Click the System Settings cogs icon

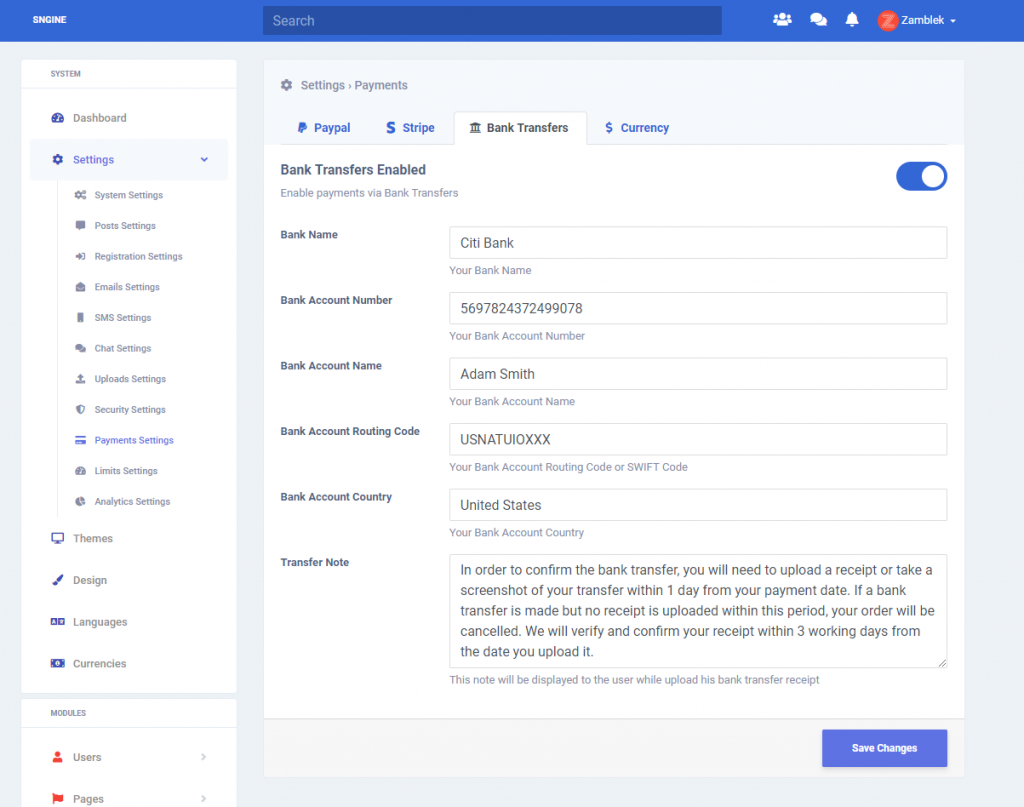(x=80, y=195)
